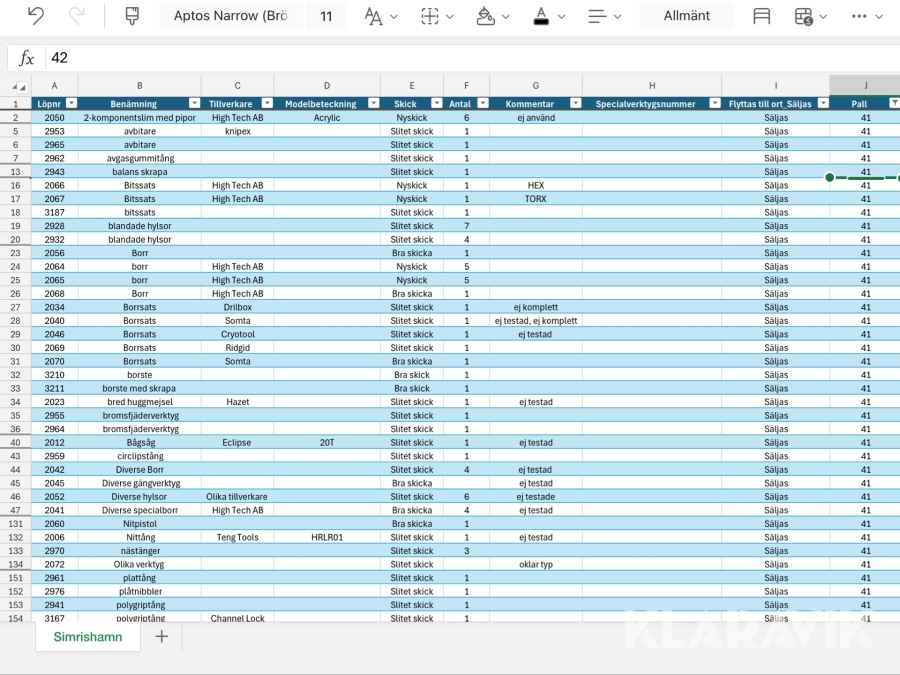The height and width of the screenshot is (675, 900).
Task: Add a new sheet with plus button
Action: click(x=161, y=636)
